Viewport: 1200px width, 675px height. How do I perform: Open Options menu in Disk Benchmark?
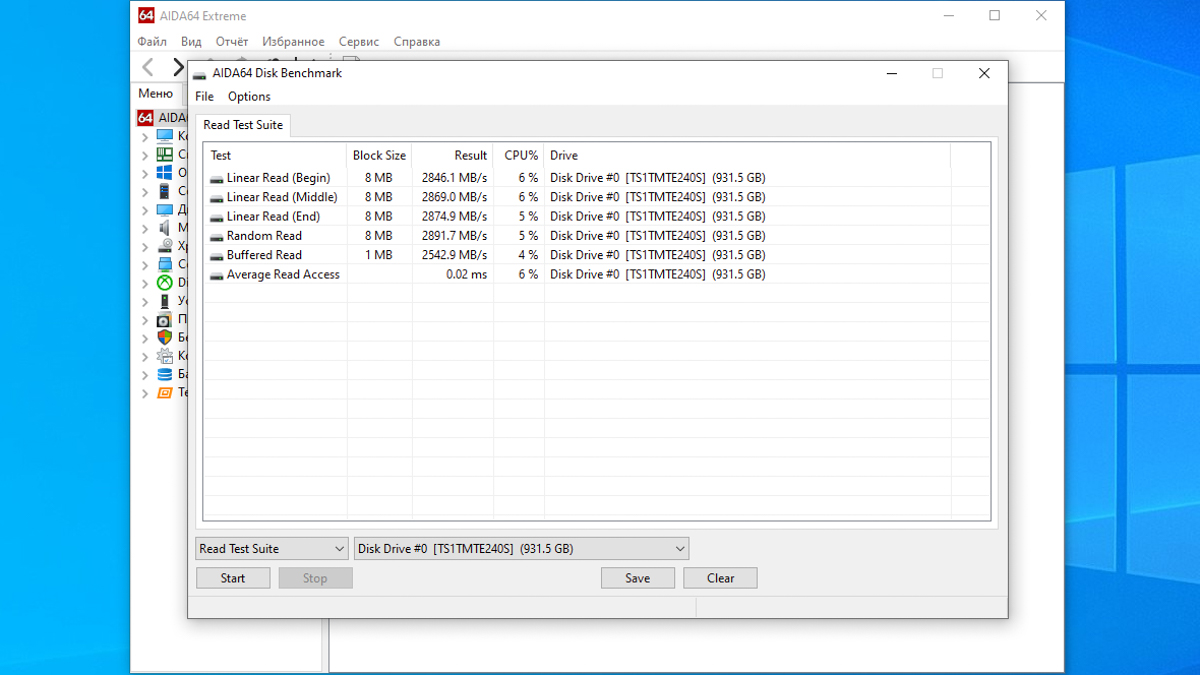tap(249, 97)
